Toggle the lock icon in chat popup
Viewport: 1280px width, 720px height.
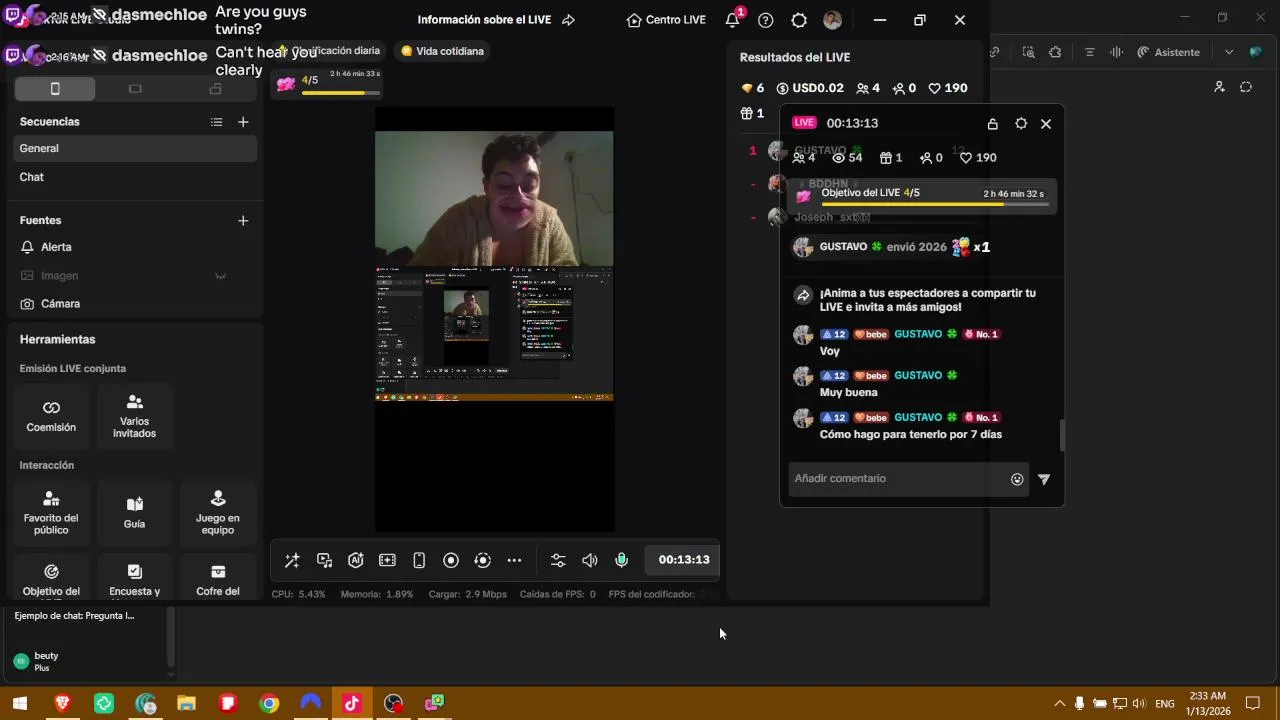(x=992, y=124)
